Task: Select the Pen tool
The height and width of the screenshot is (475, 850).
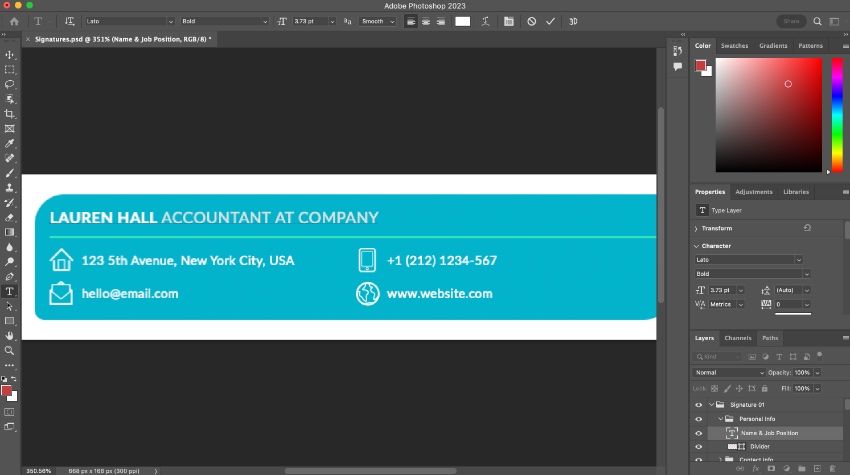Action: [x=9, y=277]
